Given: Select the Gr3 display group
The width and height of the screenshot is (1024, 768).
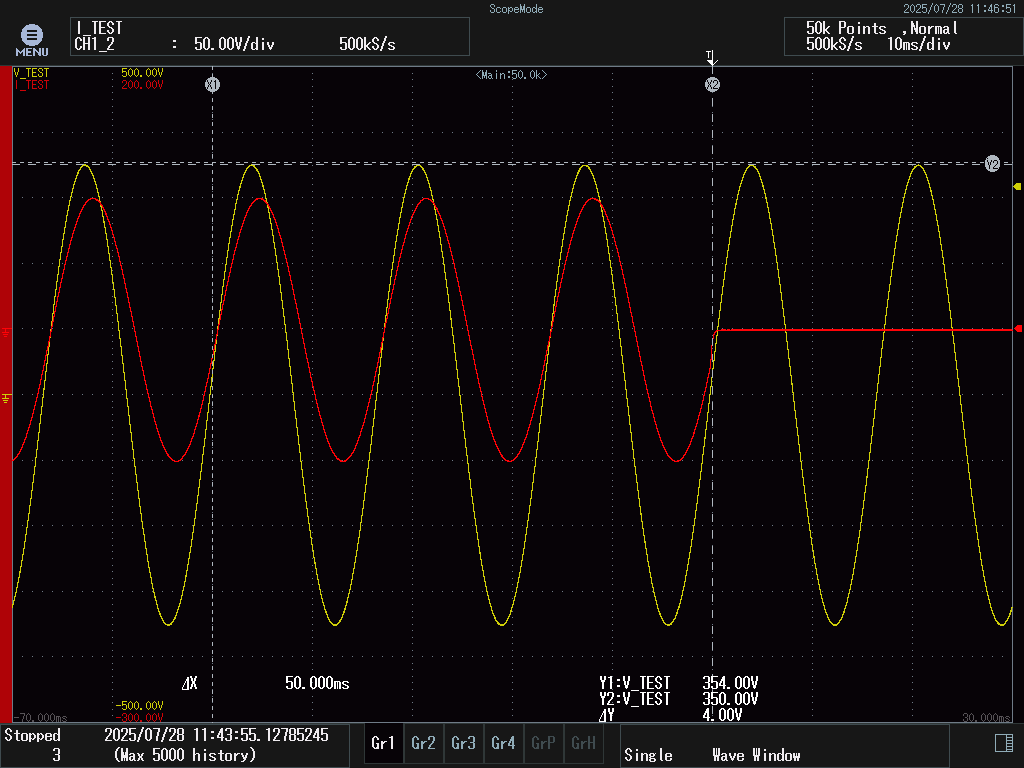Looking at the screenshot, I should [463, 743].
